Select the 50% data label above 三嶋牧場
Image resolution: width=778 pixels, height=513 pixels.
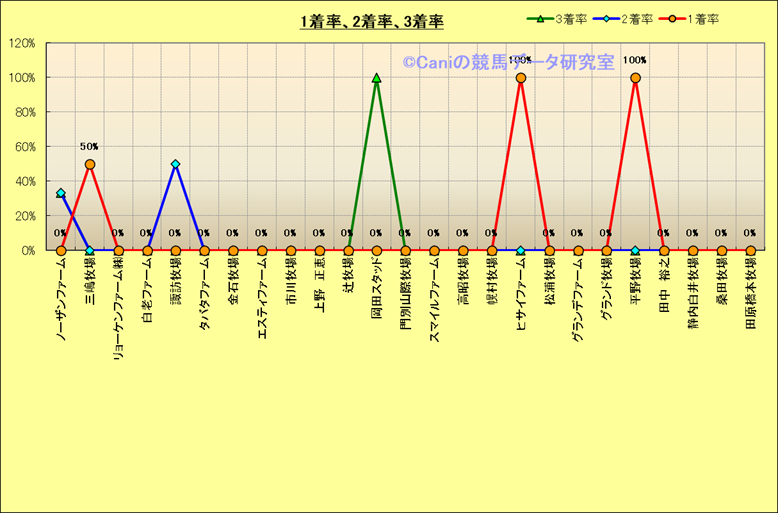point(89,147)
